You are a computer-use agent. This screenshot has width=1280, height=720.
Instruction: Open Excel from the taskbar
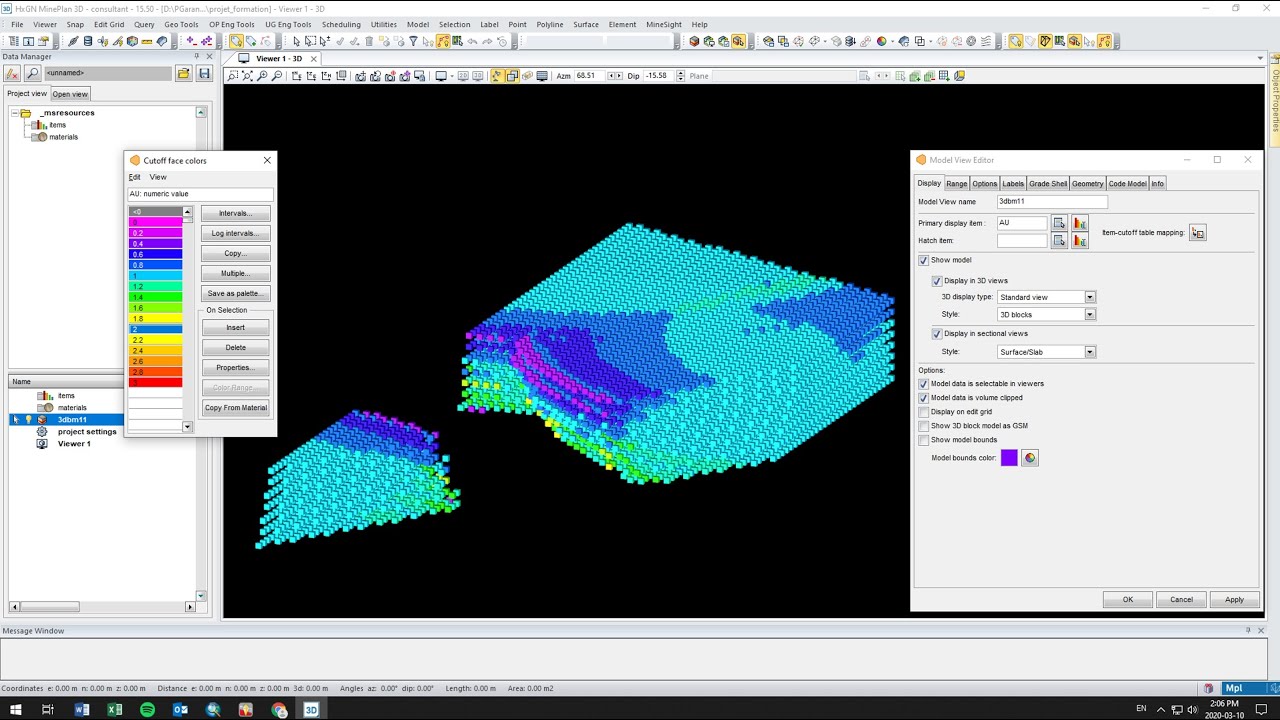click(115, 709)
